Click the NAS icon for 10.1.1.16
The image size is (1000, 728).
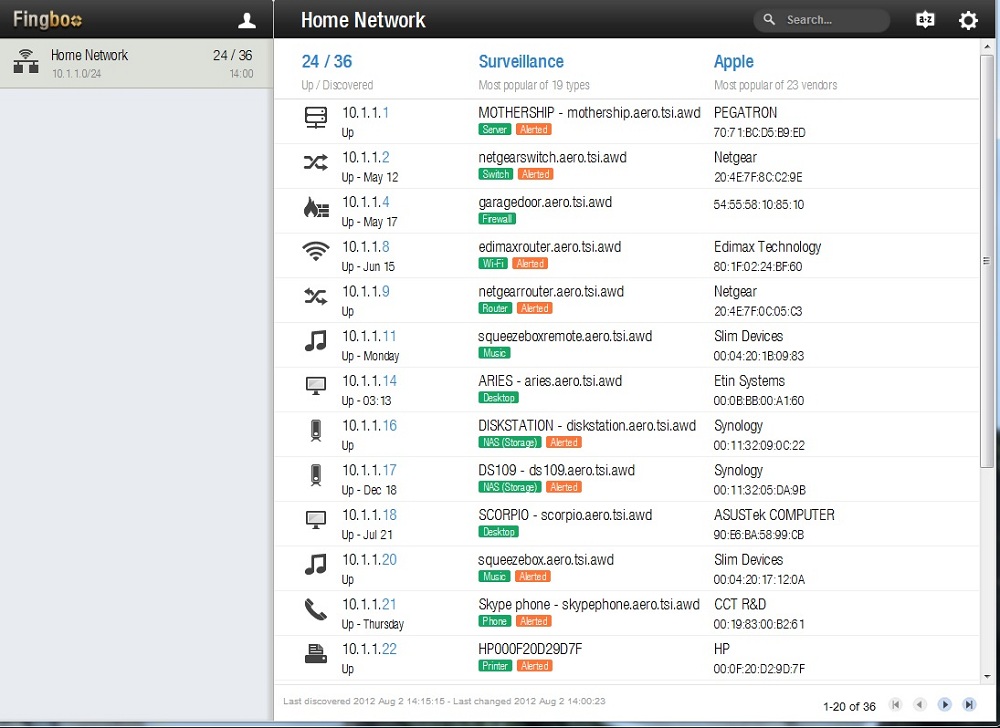pyautogui.click(x=316, y=430)
